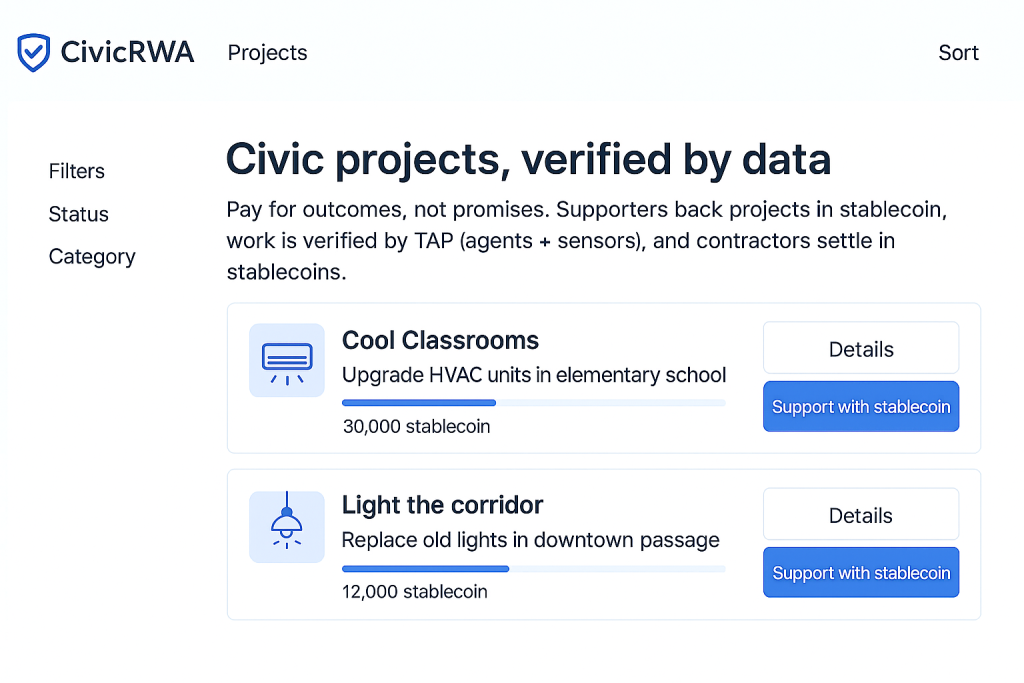Click the "Civic projects, verified by data" heading
1024x683 pixels.
pyautogui.click(x=528, y=159)
